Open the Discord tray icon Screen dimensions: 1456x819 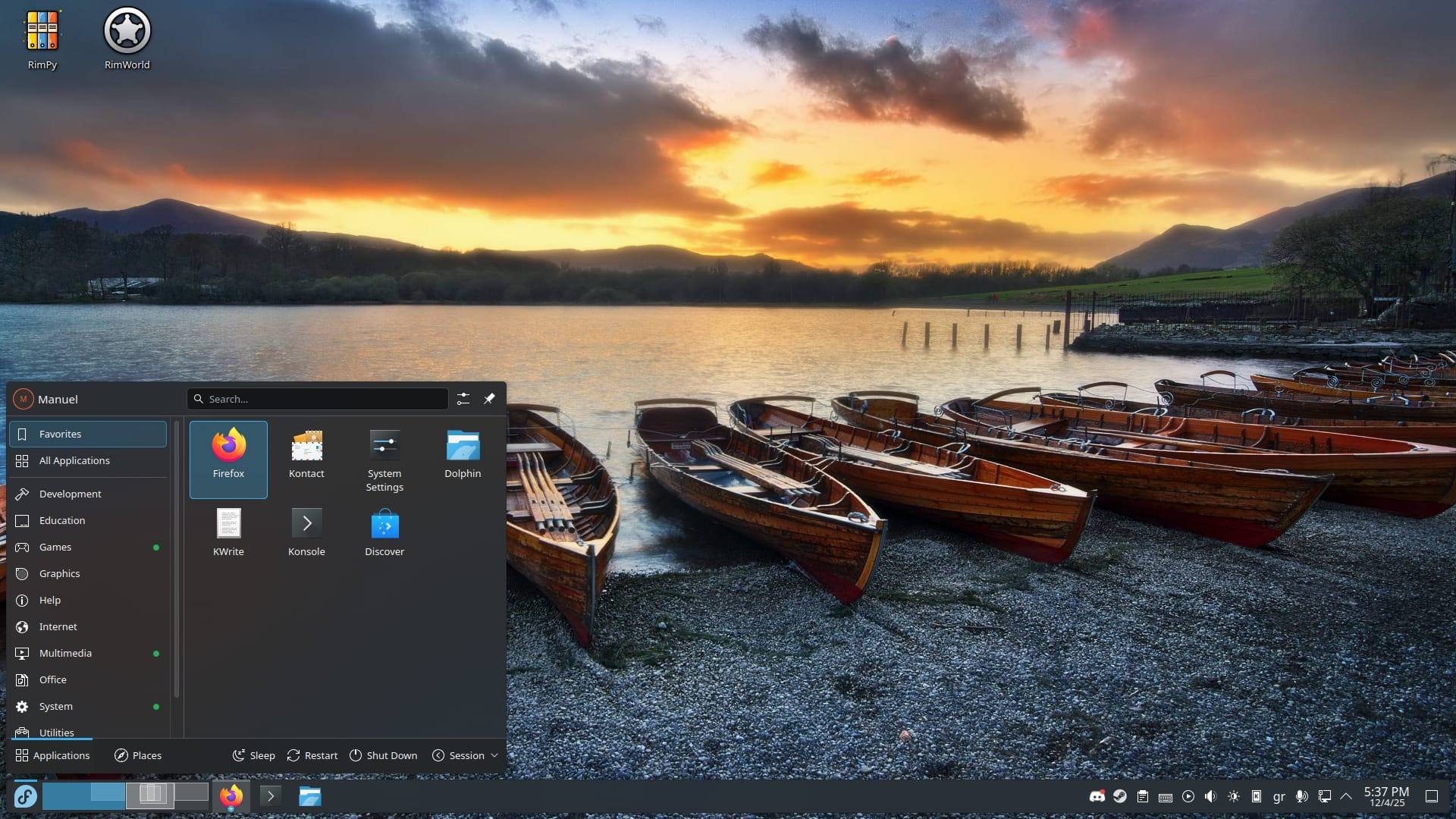1097,796
